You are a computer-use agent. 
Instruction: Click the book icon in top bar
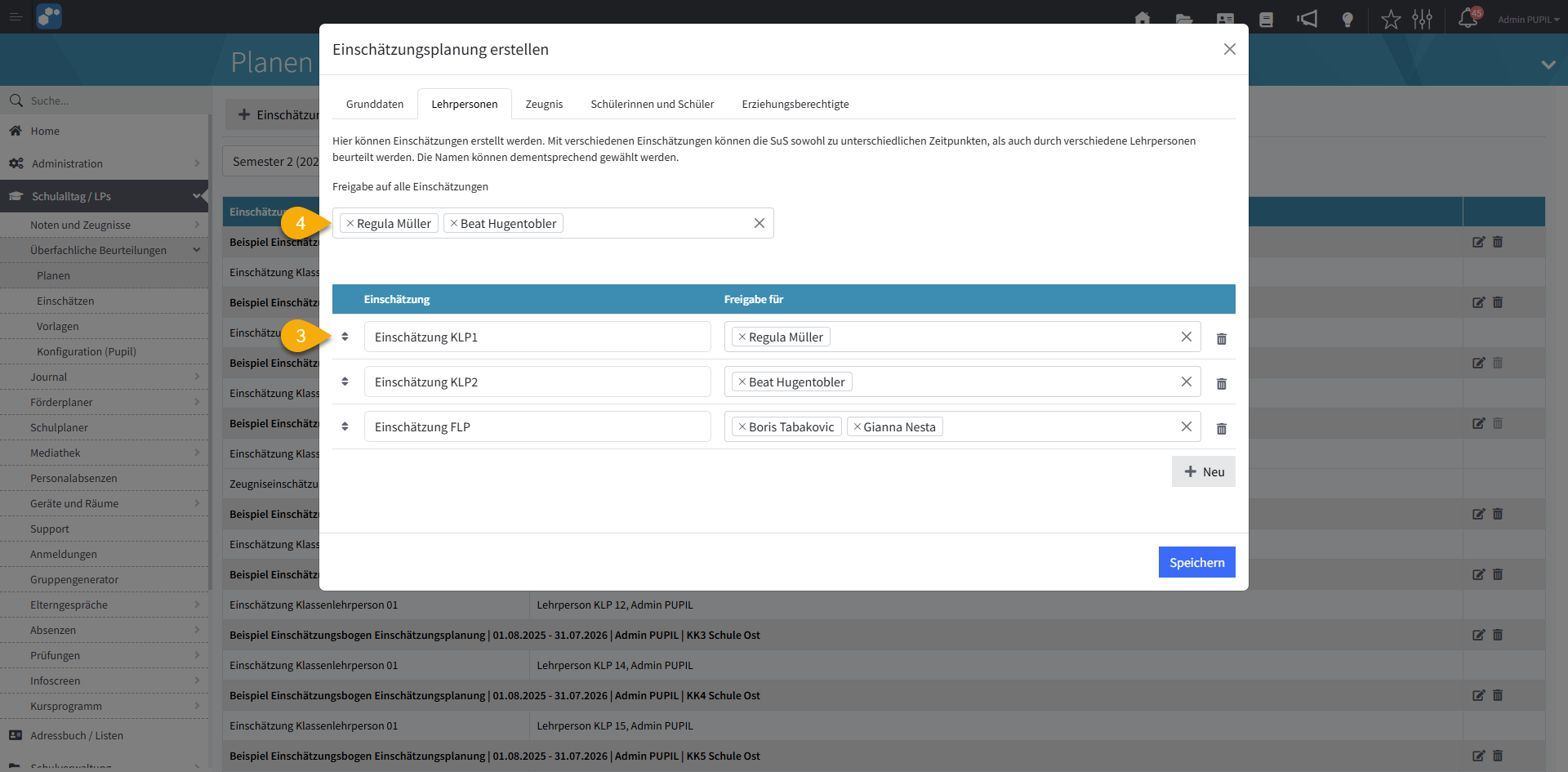1266,20
